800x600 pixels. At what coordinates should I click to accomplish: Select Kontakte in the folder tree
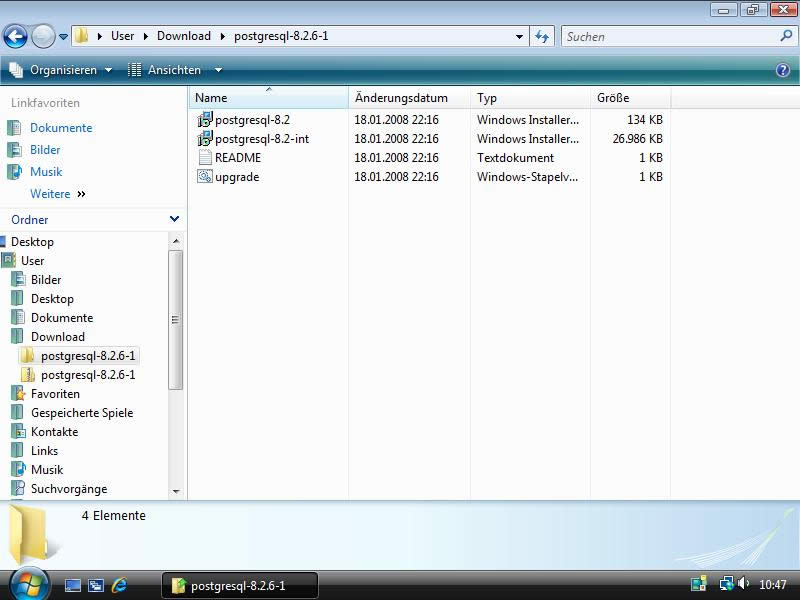click(x=54, y=432)
